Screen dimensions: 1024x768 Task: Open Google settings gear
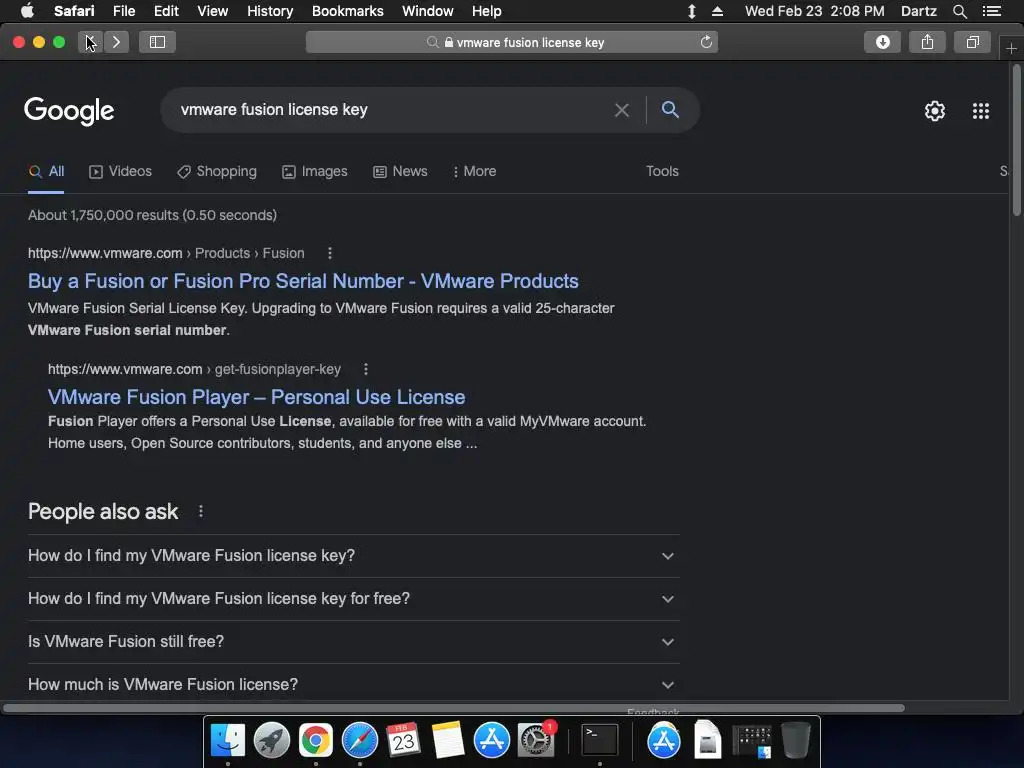click(935, 111)
